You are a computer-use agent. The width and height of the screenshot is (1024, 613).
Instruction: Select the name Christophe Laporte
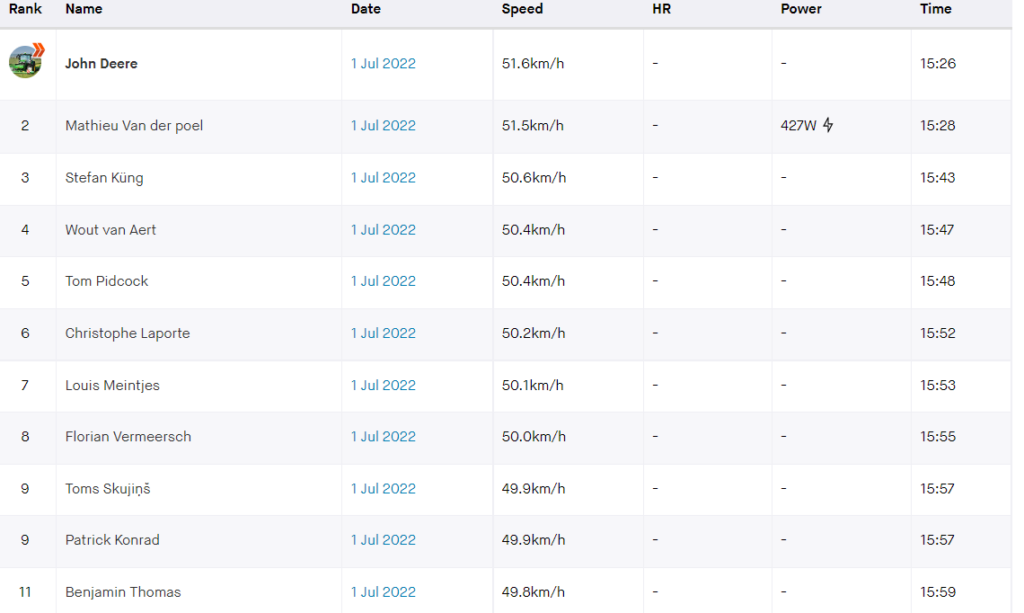pos(127,333)
